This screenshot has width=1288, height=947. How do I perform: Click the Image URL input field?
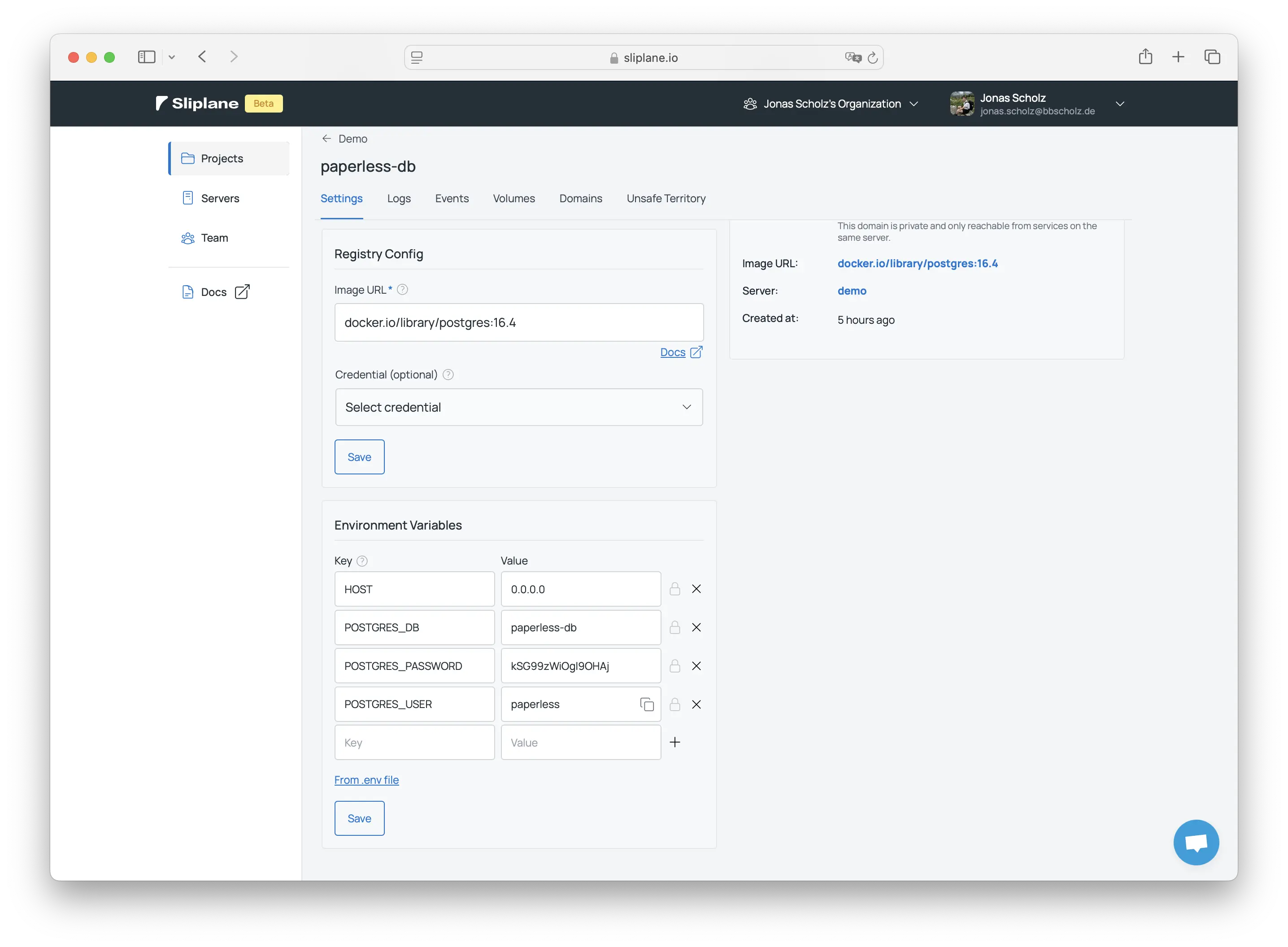click(x=519, y=322)
